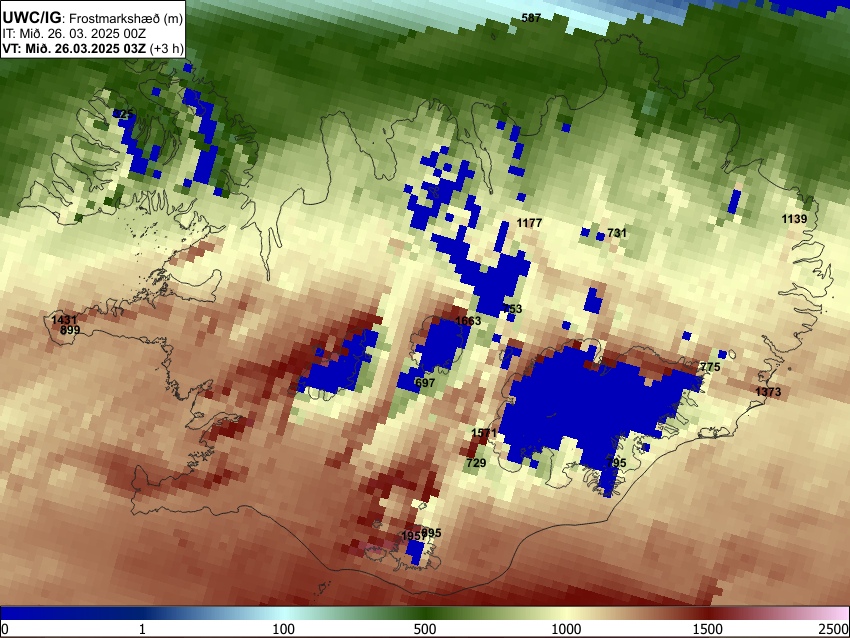Click the map value 753
850x638 pixels.
pos(513,309)
